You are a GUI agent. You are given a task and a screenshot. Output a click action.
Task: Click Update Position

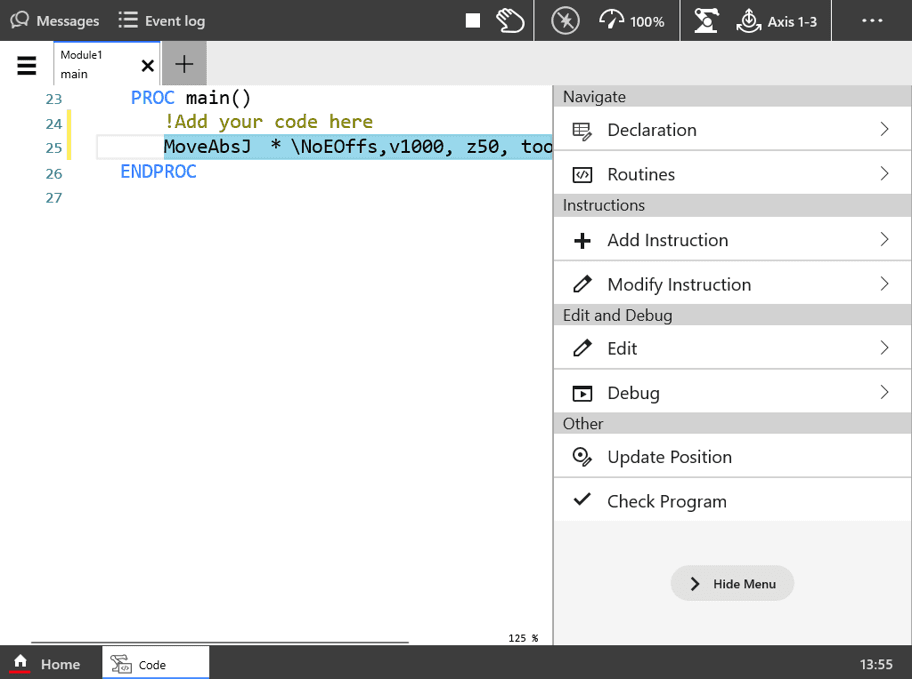pos(732,457)
